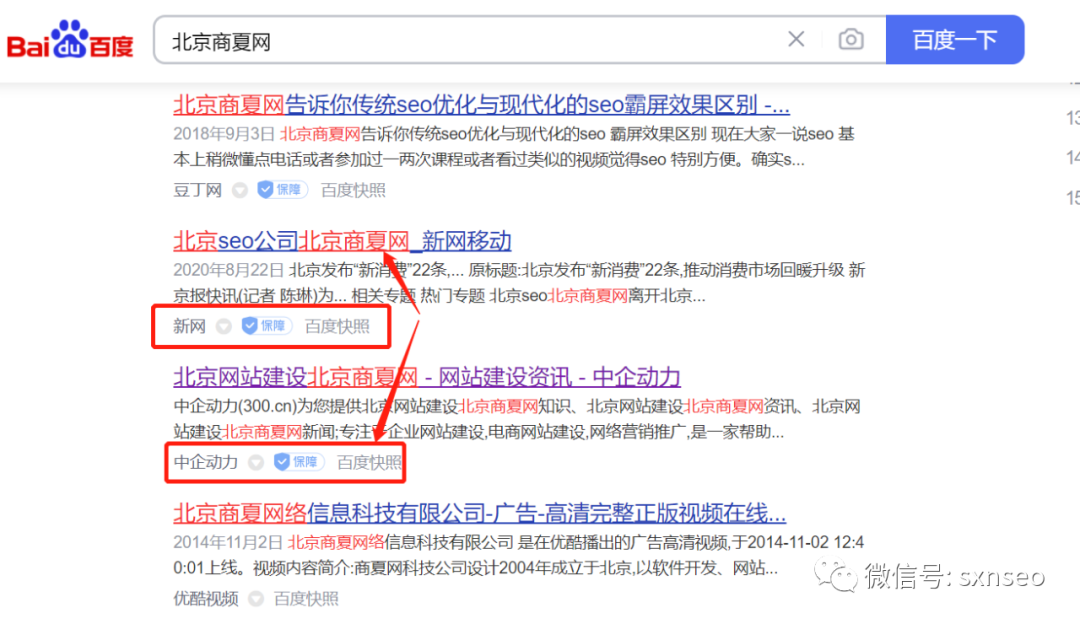Screen dimensions: 1080x624
Task: Expand the dropdown arrow next to 豆丁网
Action: [240, 190]
